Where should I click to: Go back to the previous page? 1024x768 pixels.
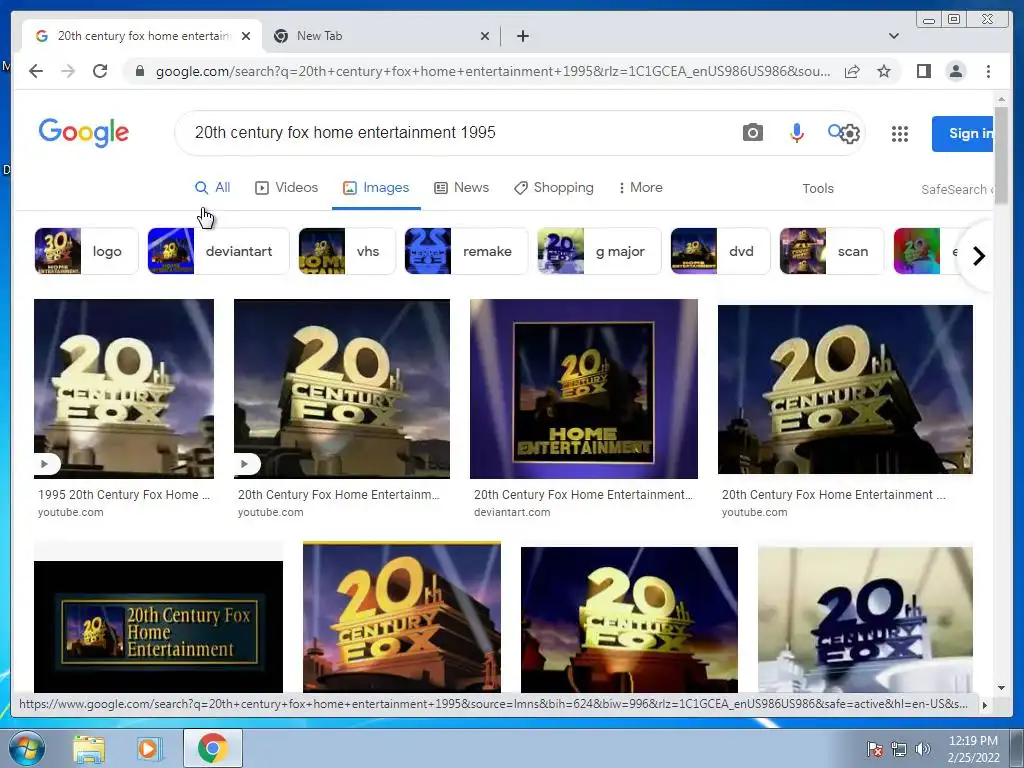pyautogui.click(x=36, y=71)
